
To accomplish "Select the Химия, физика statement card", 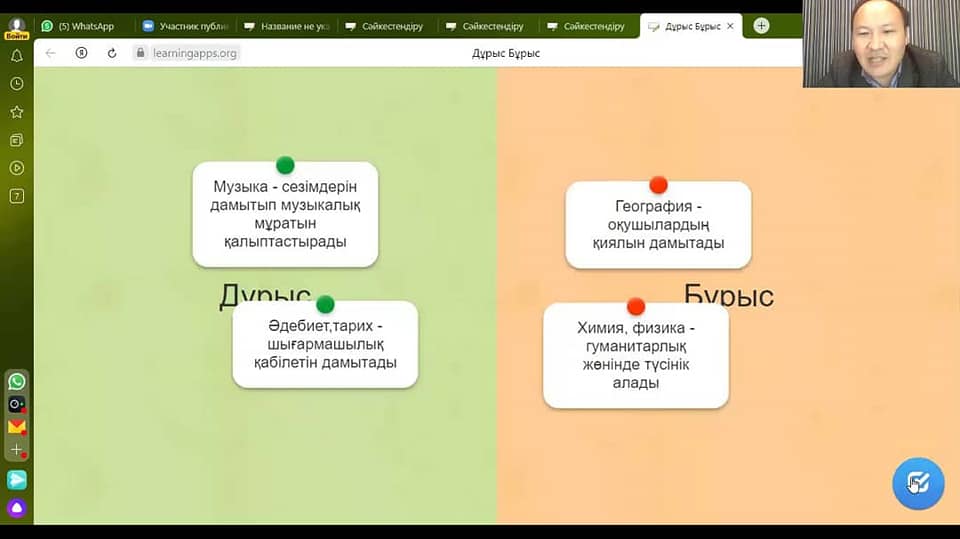I will pyautogui.click(x=635, y=355).
